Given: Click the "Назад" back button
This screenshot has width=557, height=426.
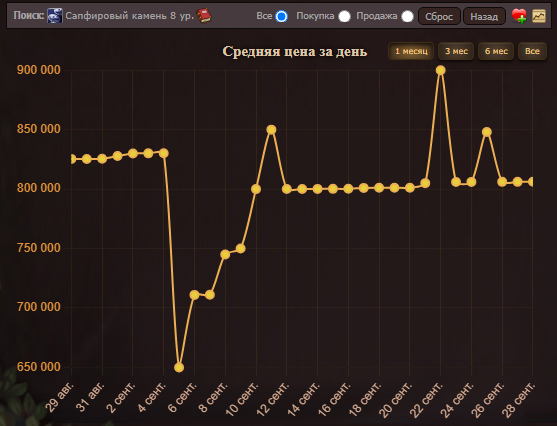Looking at the screenshot, I should point(484,16).
